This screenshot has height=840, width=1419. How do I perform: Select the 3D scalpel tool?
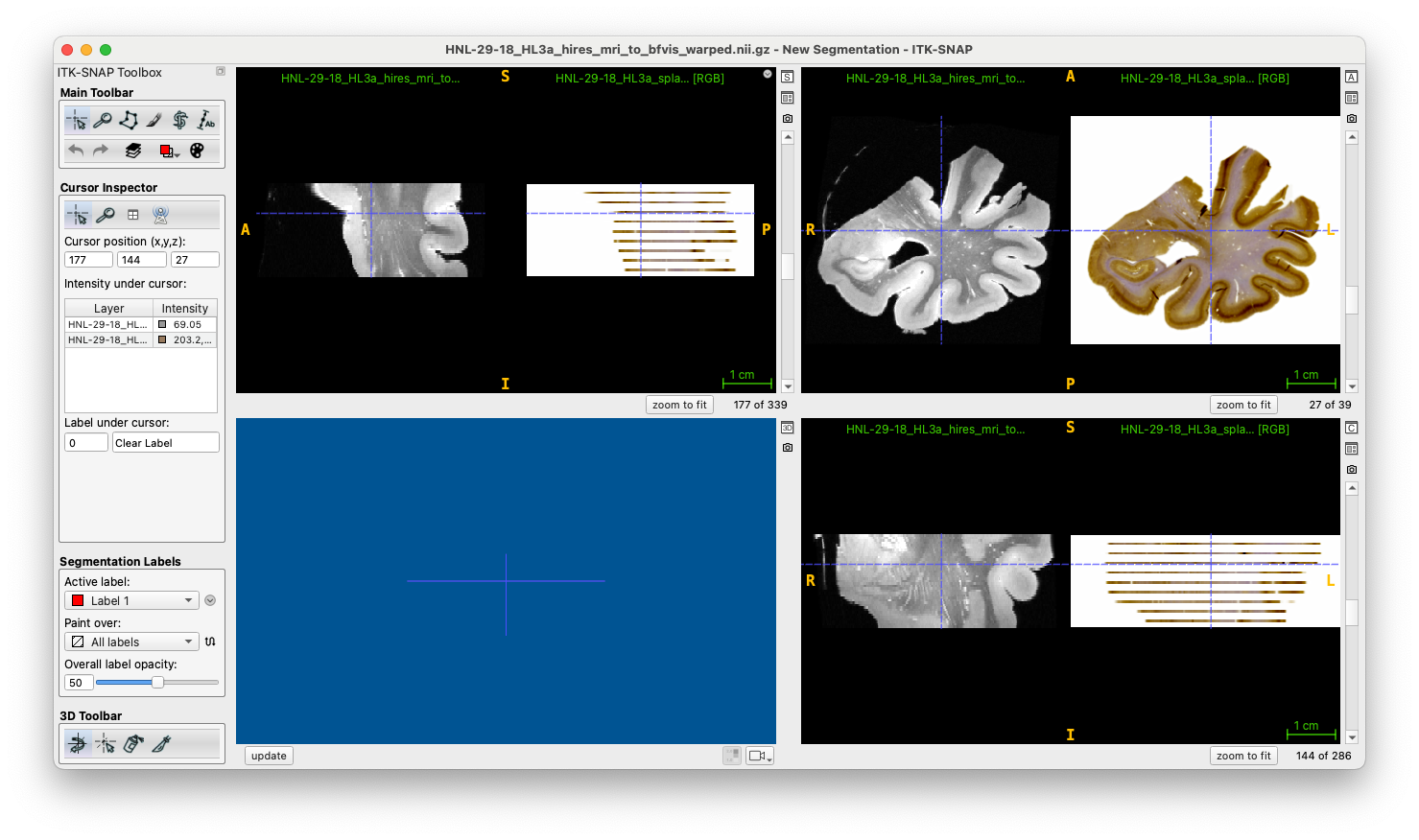coord(161,743)
